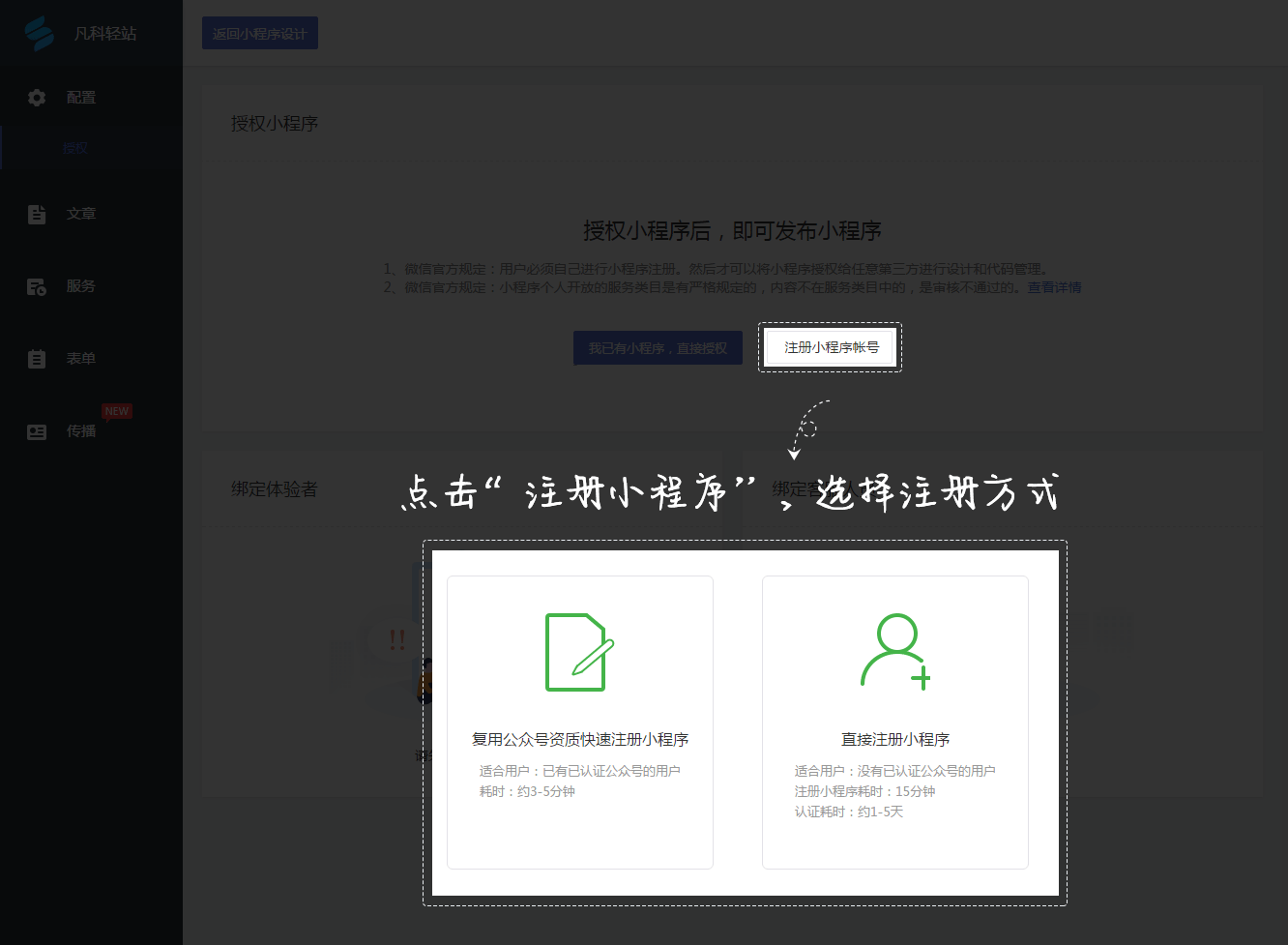The width and height of the screenshot is (1288, 945).
Task: Click text 适合用户：已有已认证公众号的用户
Action: pos(580,771)
